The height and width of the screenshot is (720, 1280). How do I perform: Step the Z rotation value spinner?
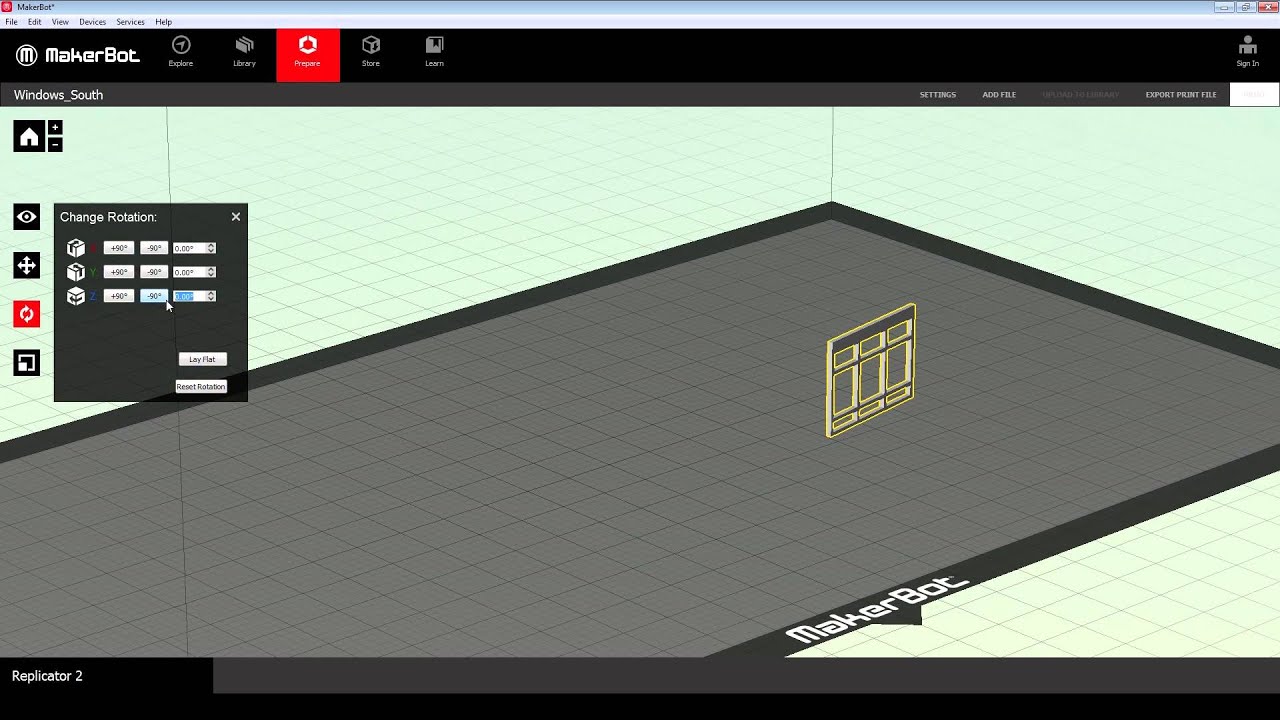(211, 296)
